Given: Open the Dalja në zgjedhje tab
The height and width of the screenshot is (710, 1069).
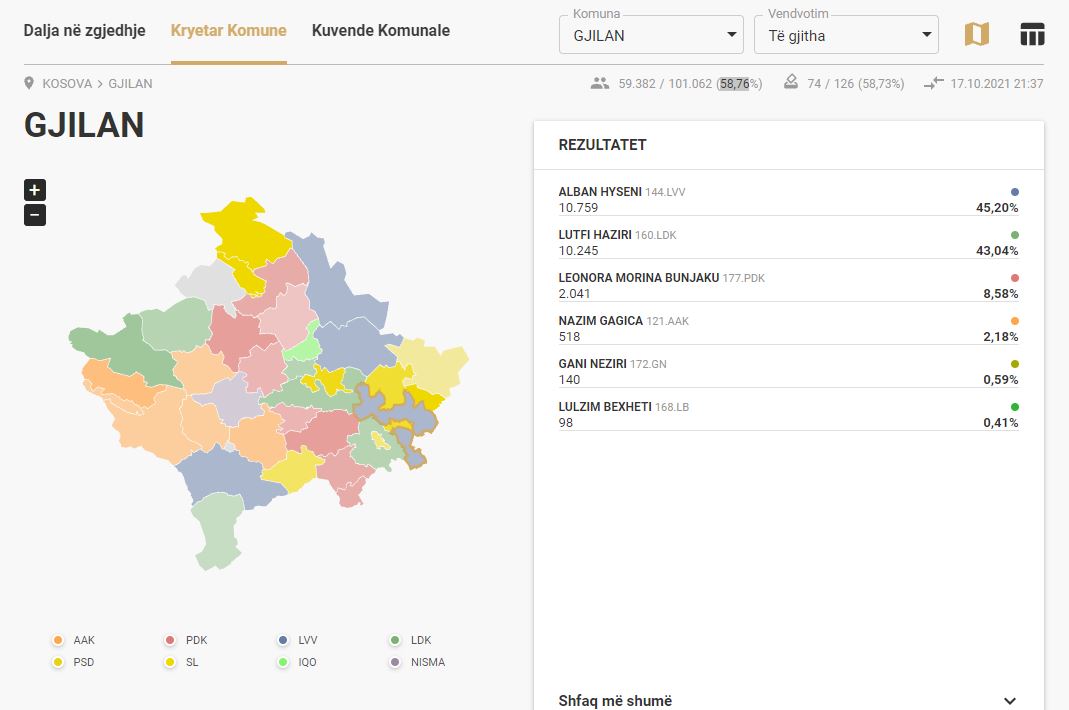Looking at the screenshot, I should [84, 31].
